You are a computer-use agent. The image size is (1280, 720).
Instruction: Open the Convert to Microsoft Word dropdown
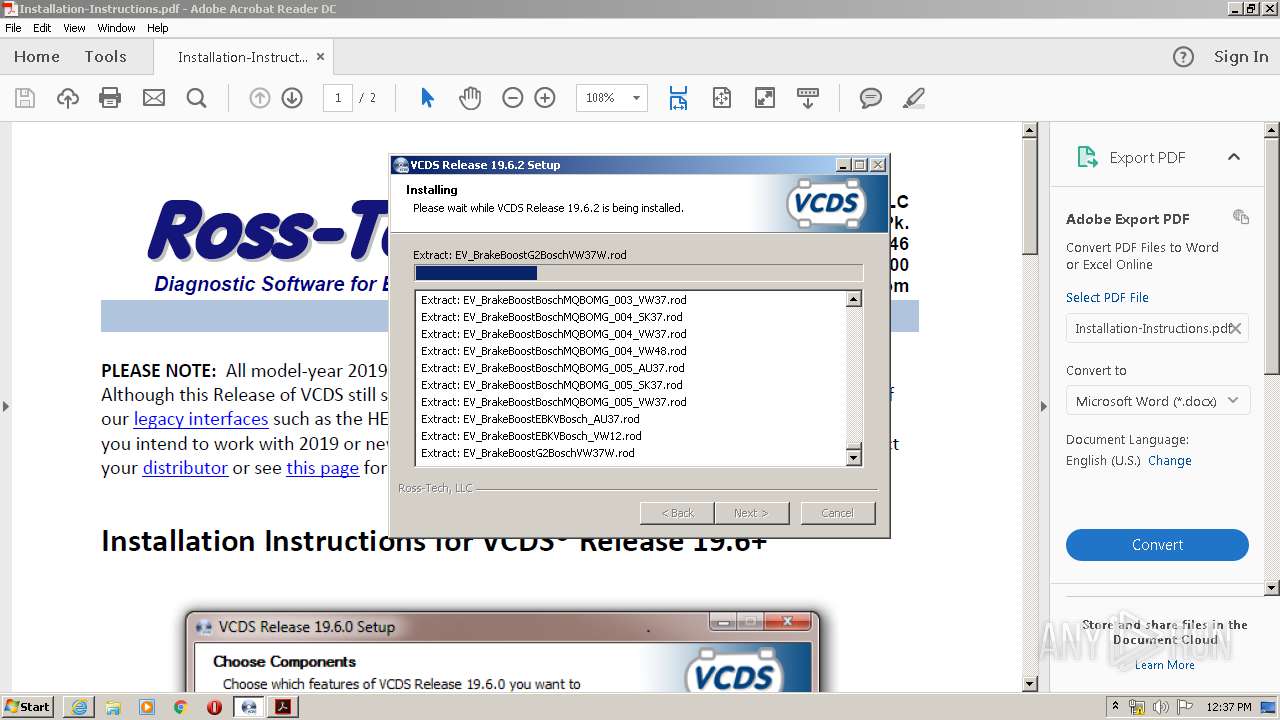[1157, 401]
